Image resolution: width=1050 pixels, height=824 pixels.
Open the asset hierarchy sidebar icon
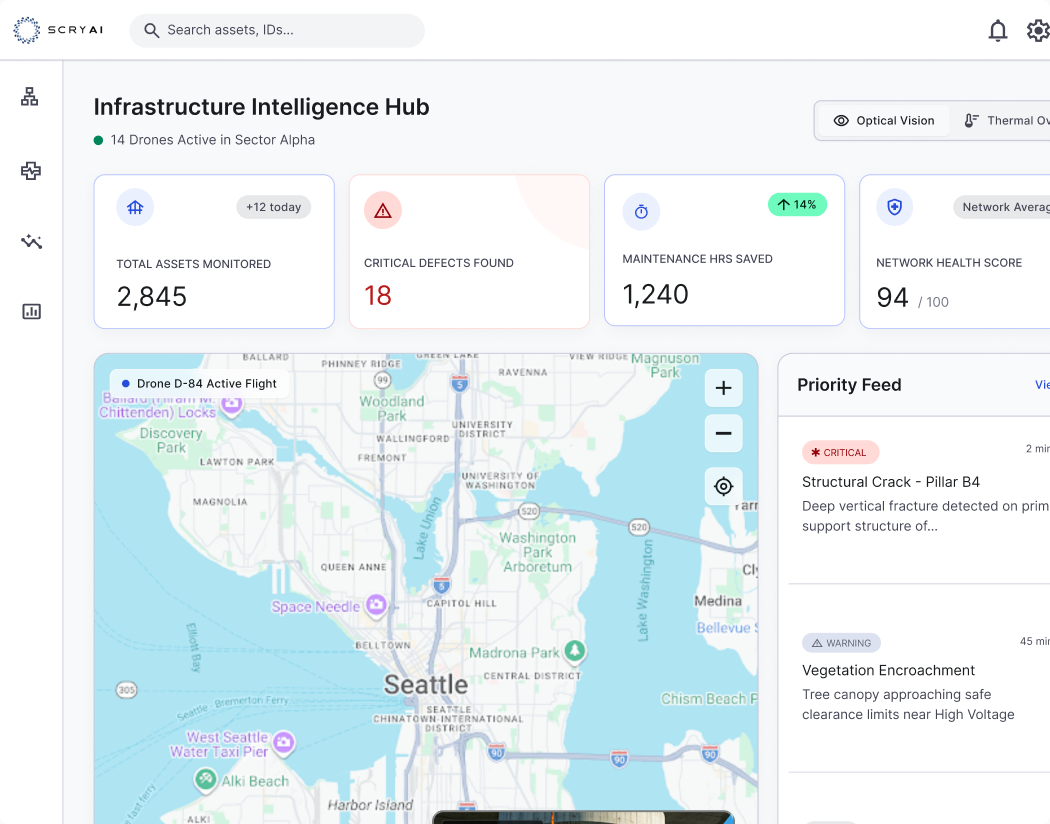[x=29, y=96]
